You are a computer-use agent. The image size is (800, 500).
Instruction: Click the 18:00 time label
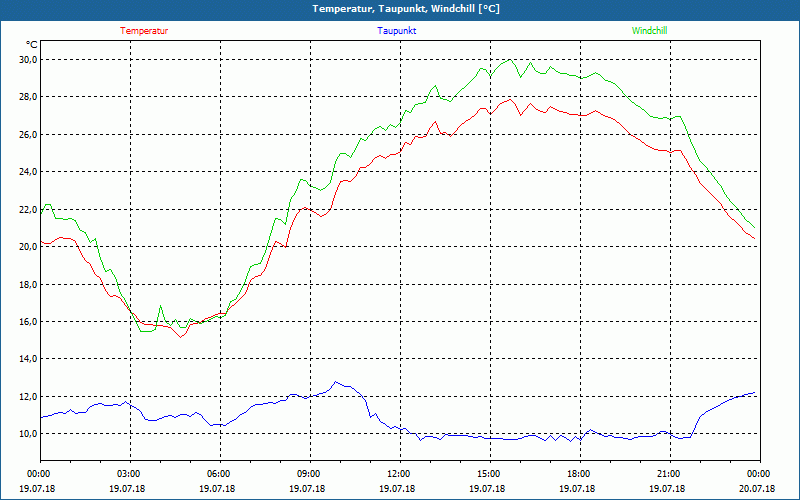pyautogui.click(x=580, y=474)
